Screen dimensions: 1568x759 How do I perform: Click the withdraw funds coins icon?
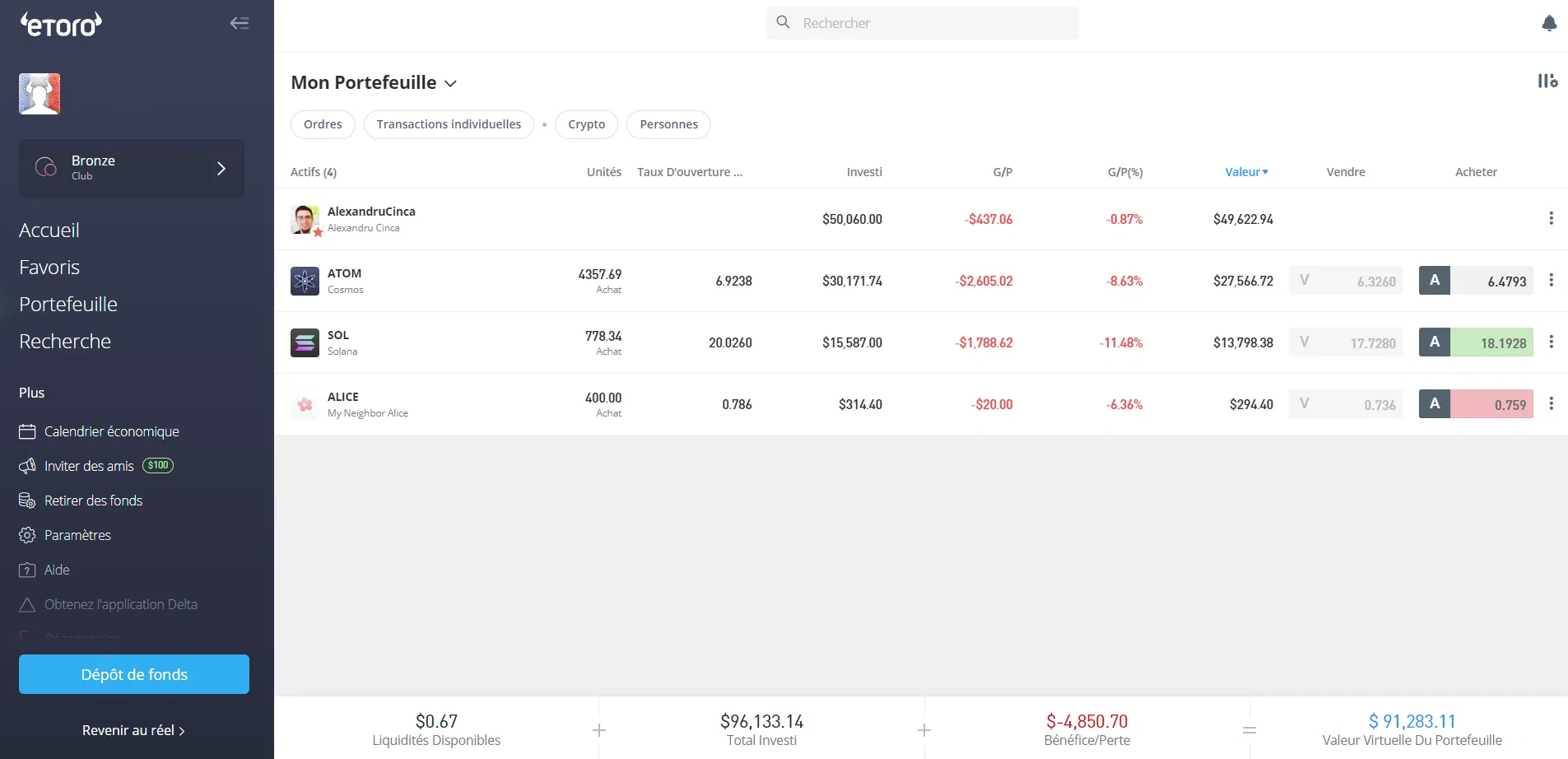(x=27, y=501)
